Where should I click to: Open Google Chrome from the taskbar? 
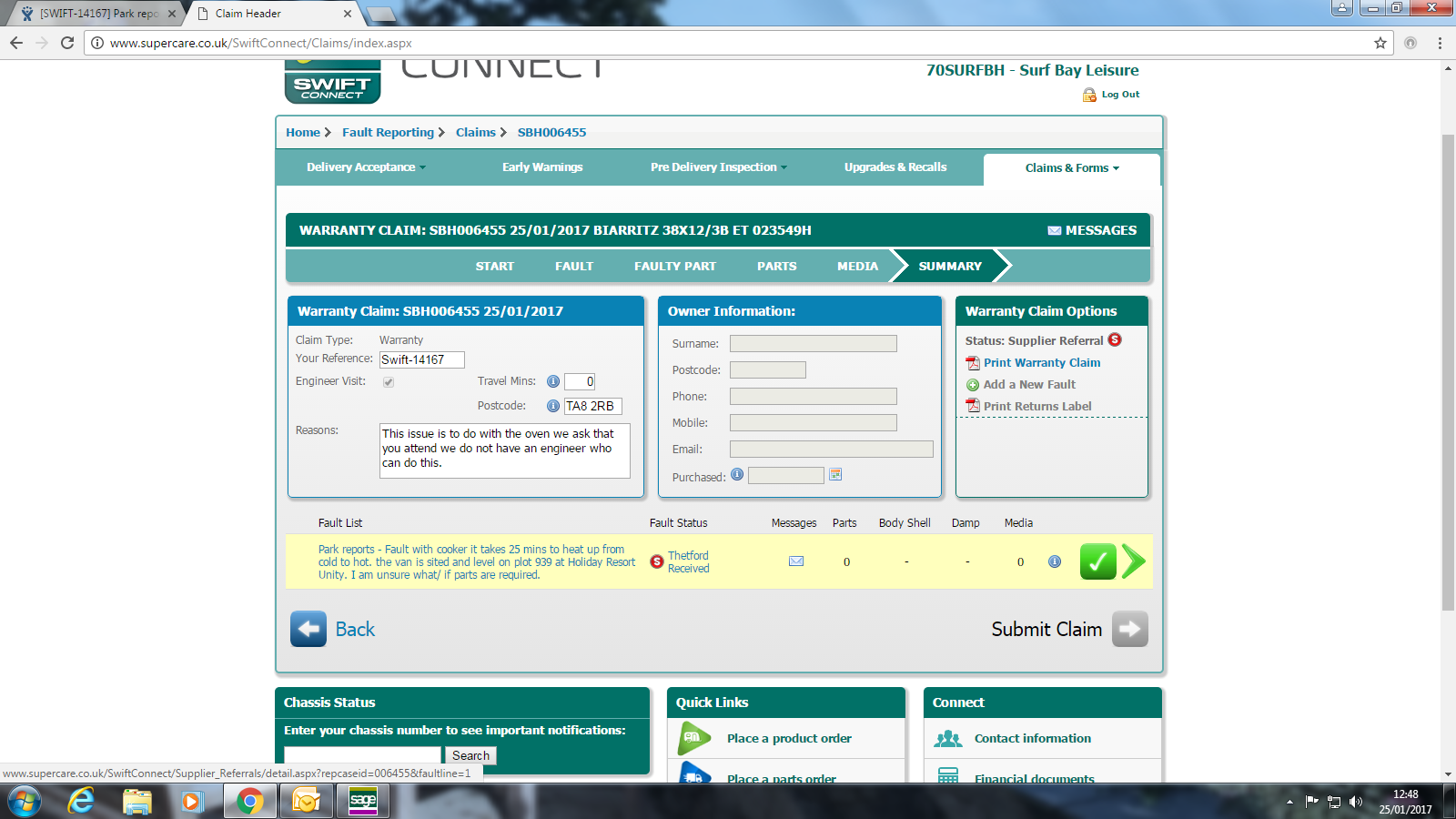point(249,801)
